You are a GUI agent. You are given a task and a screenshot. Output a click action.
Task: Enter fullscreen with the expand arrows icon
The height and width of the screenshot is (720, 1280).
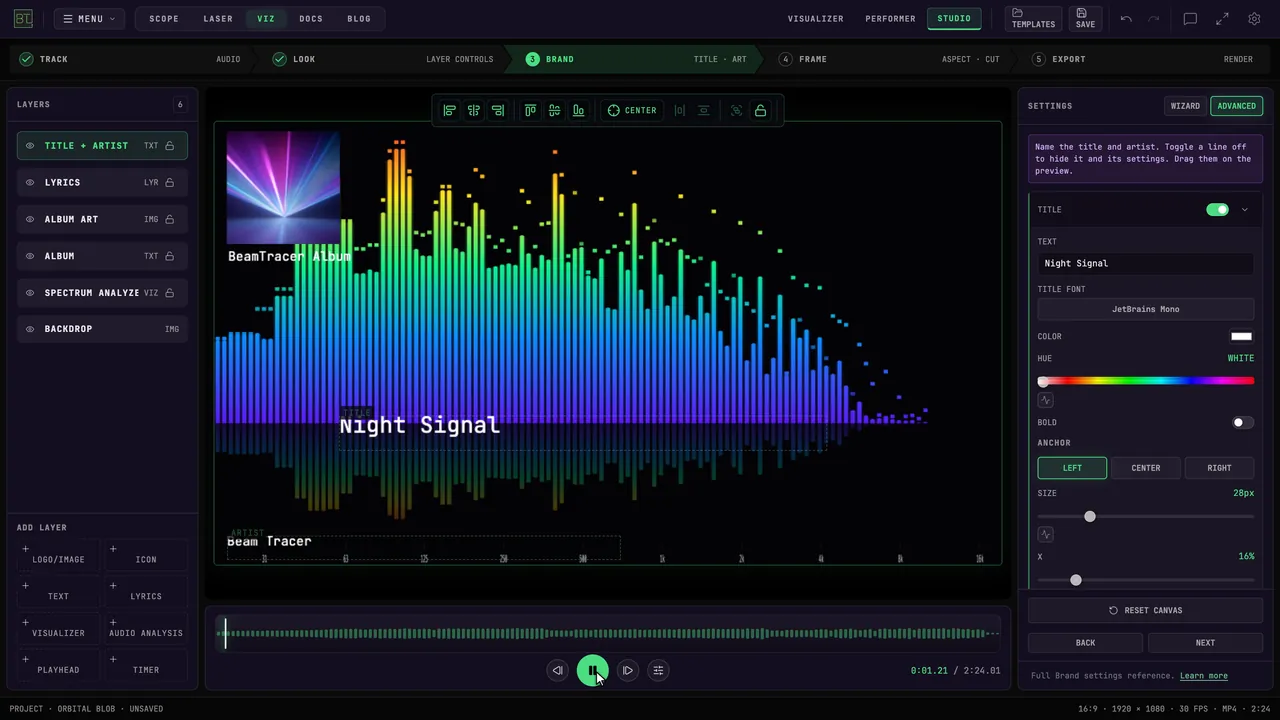1222,19
